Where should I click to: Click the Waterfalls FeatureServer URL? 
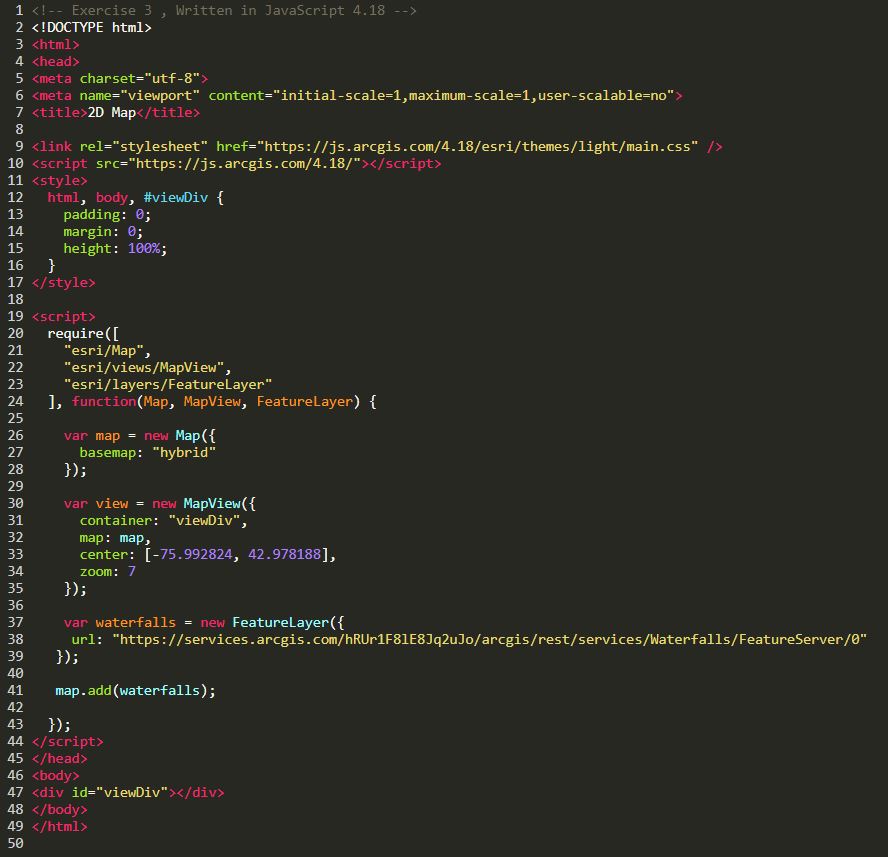click(x=489, y=639)
